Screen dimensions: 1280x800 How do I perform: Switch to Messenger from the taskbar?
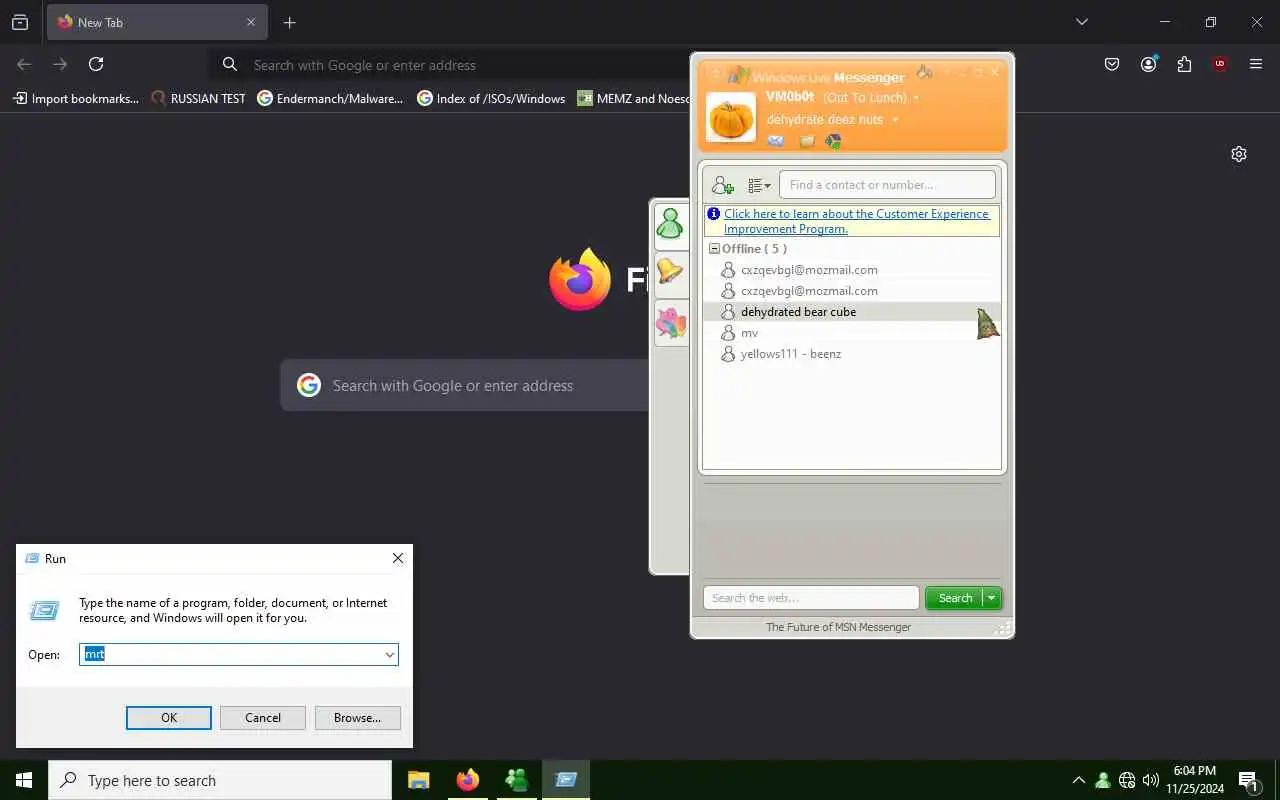coord(517,780)
